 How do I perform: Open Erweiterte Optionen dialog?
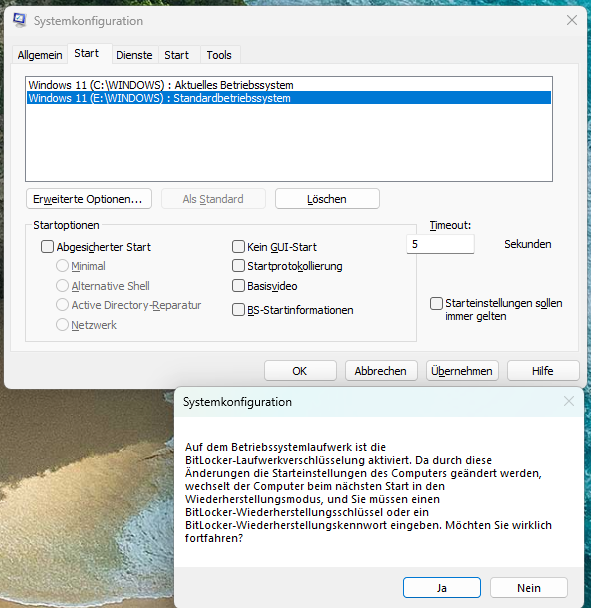pos(89,199)
